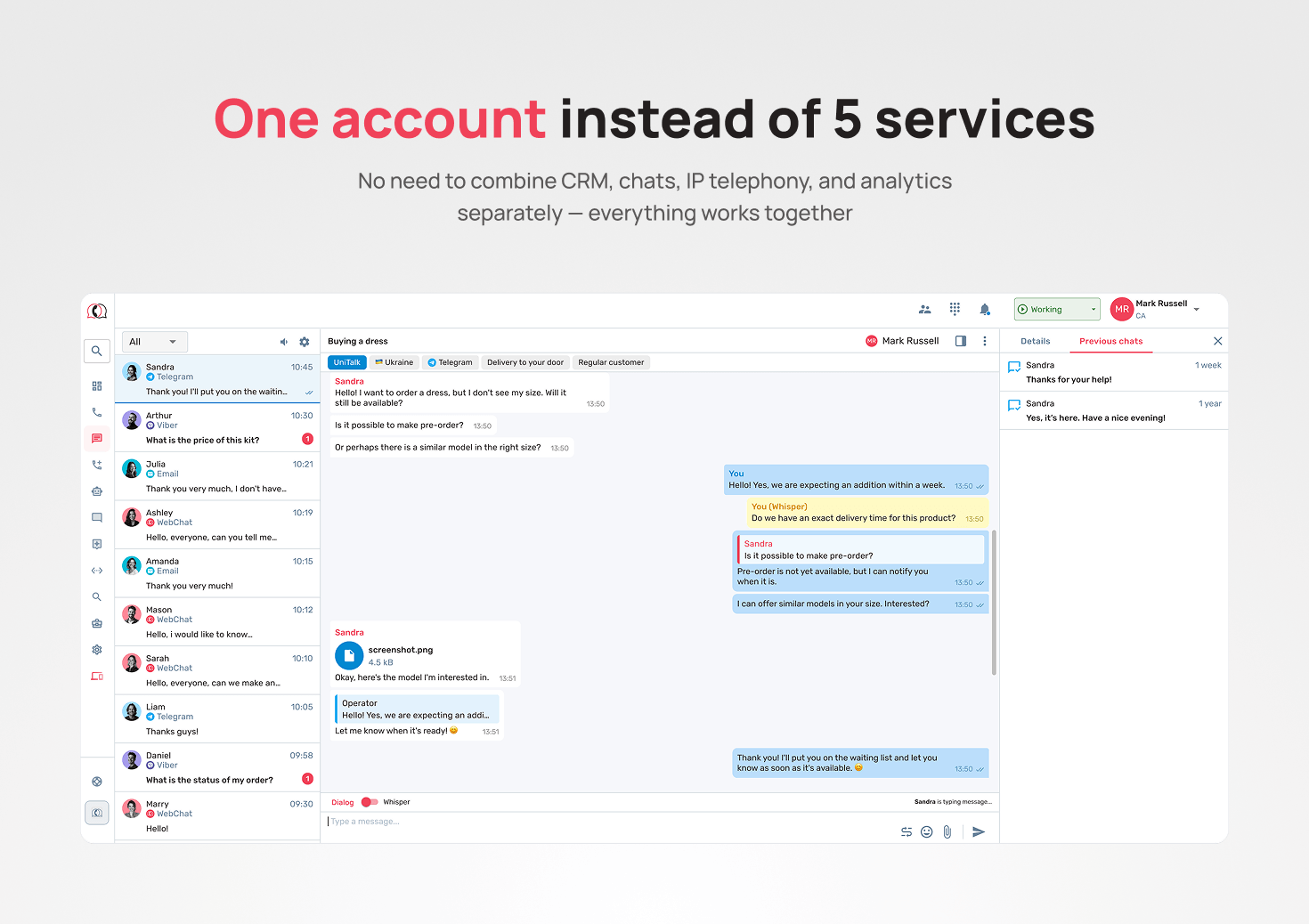Open the boxed search icon atop the sidebar
This screenshot has width=1309, height=924.
(x=97, y=351)
